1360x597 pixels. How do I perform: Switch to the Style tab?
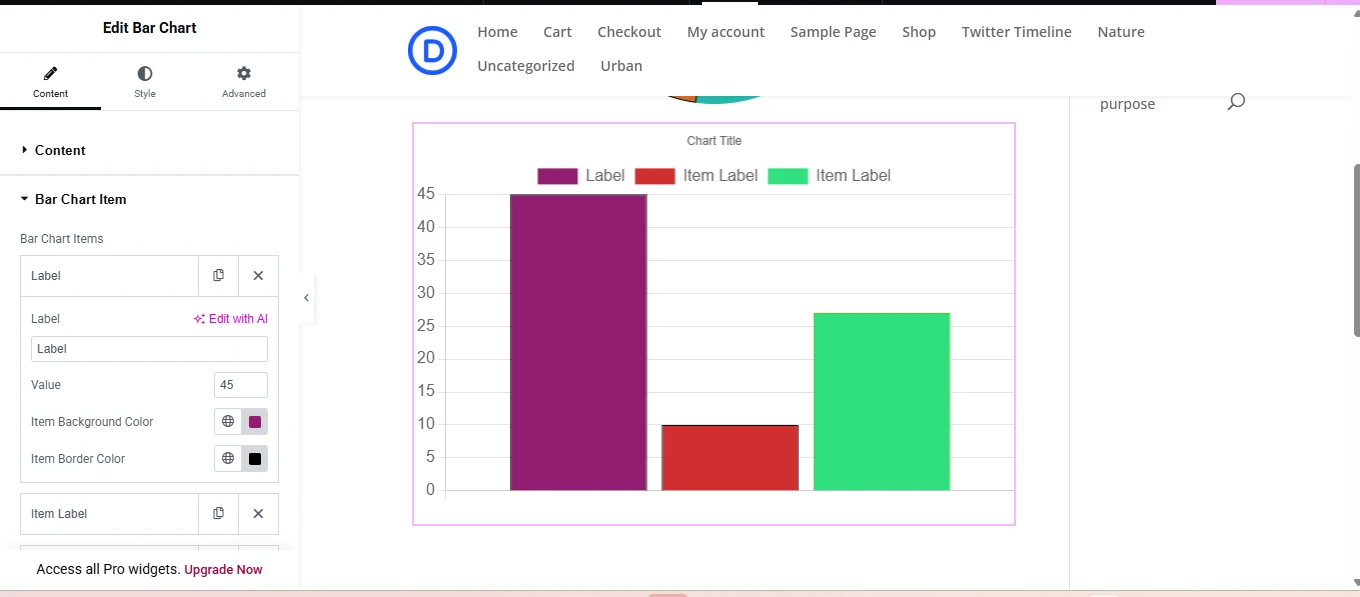(x=145, y=82)
